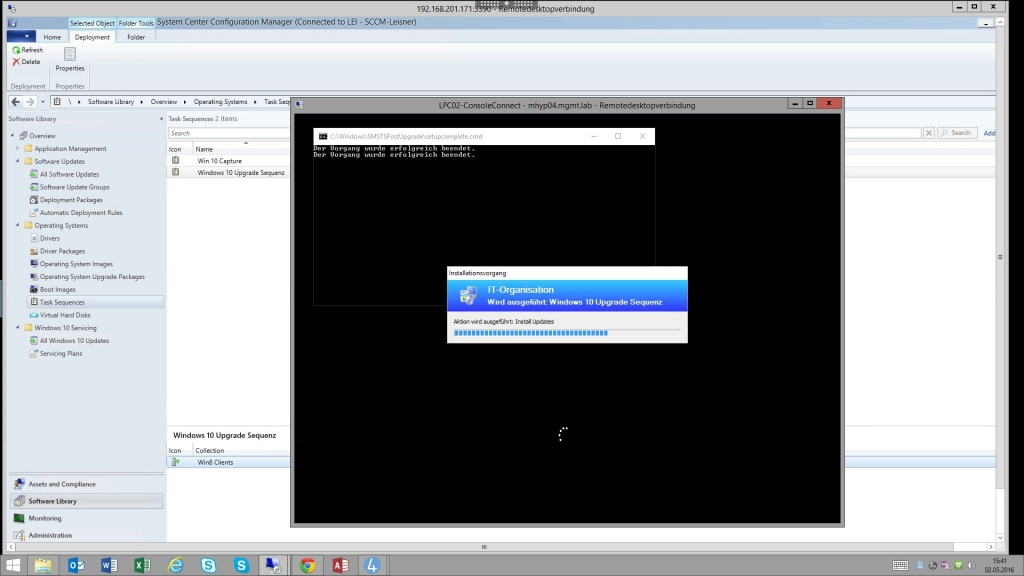Open the Monitoring workspace
This screenshot has width=1024, height=576.
86,518
